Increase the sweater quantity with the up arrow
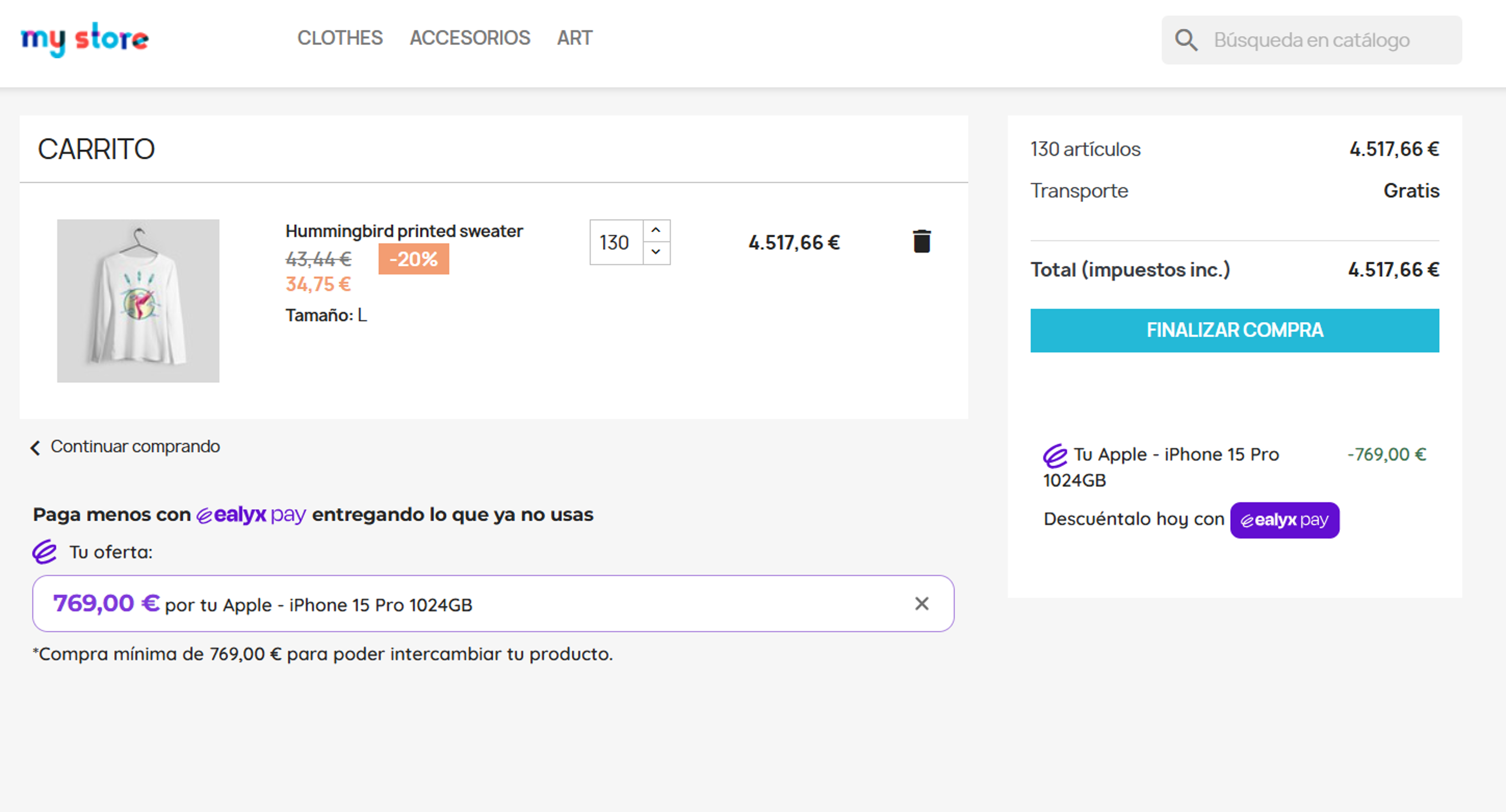Image resolution: width=1506 pixels, height=812 pixels. pyautogui.click(x=656, y=231)
